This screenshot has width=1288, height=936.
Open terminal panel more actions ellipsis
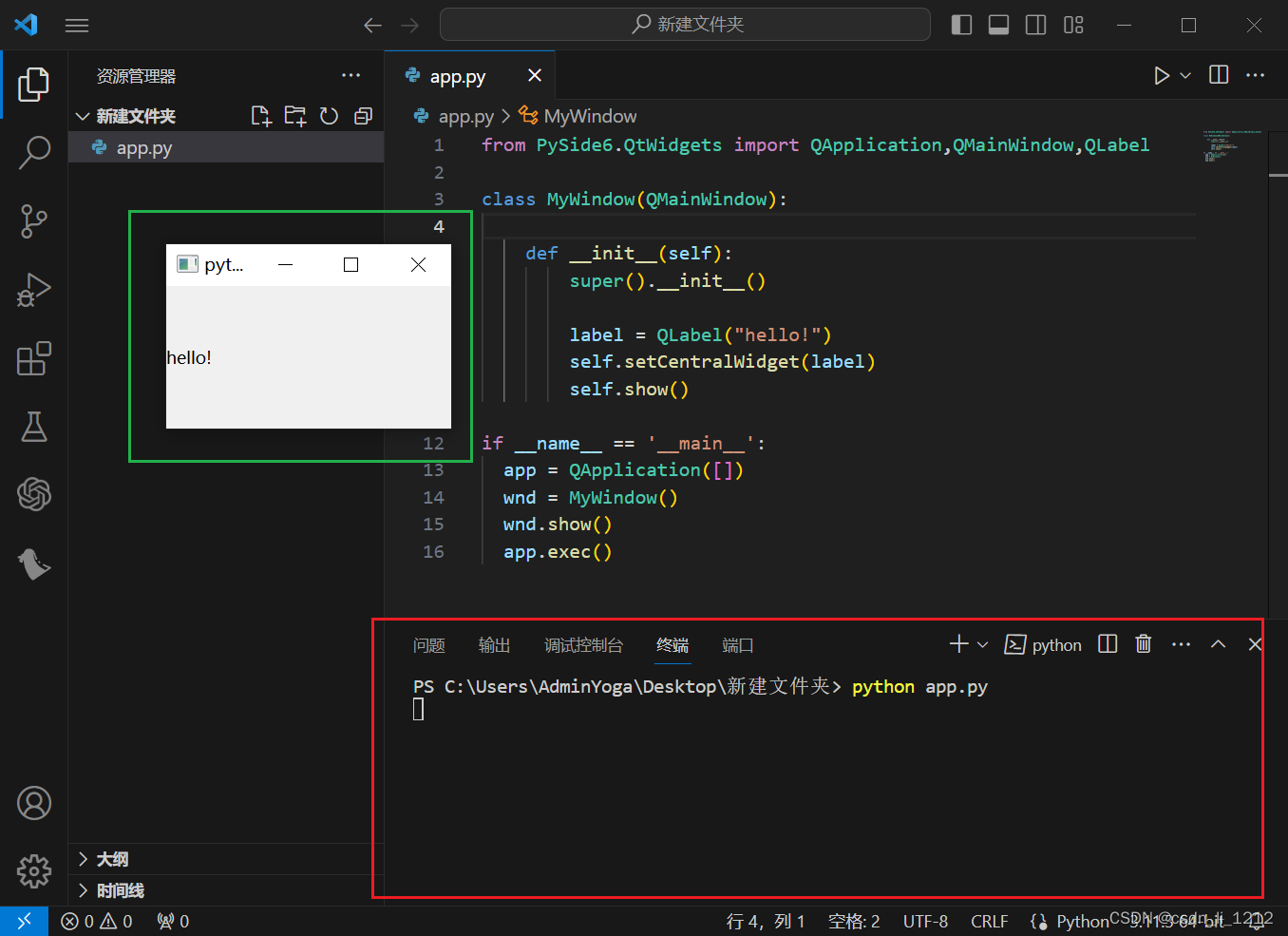click(x=1181, y=644)
